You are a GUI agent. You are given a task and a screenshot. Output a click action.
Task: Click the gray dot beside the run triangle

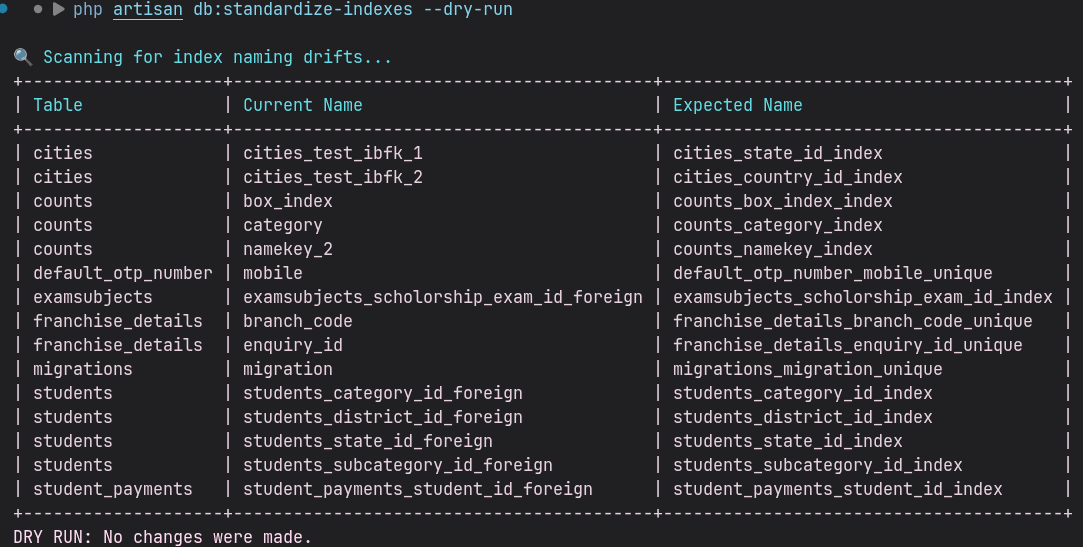[x=38, y=10]
